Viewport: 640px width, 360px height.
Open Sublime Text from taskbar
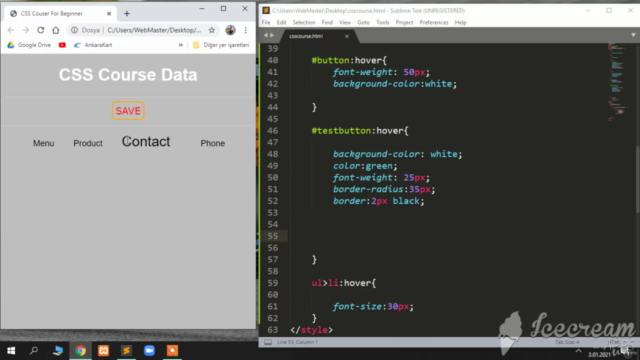(126, 351)
